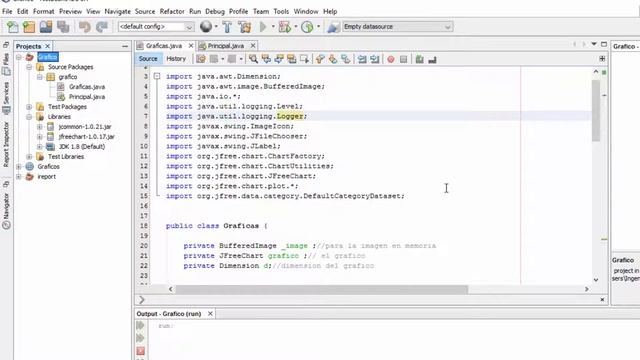The image size is (640, 360).
Task: Switch editor to History view
Action: pyautogui.click(x=176, y=59)
